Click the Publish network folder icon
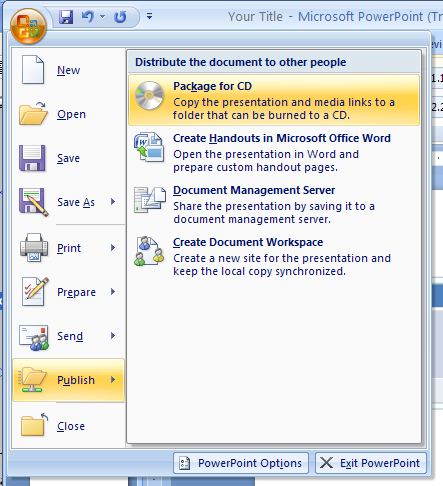This screenshot has height=486, width=443. pyautogui.click(x=32, y=380)
